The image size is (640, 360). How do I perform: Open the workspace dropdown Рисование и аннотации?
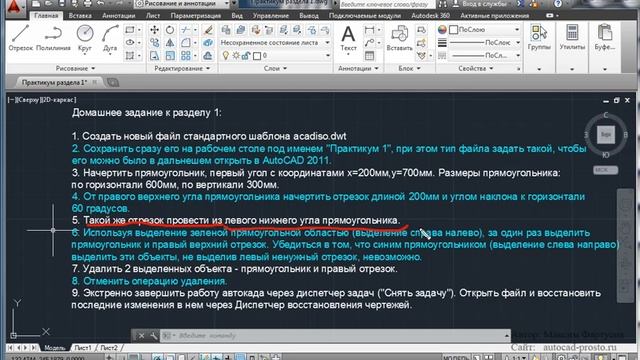tap(182, 4)
